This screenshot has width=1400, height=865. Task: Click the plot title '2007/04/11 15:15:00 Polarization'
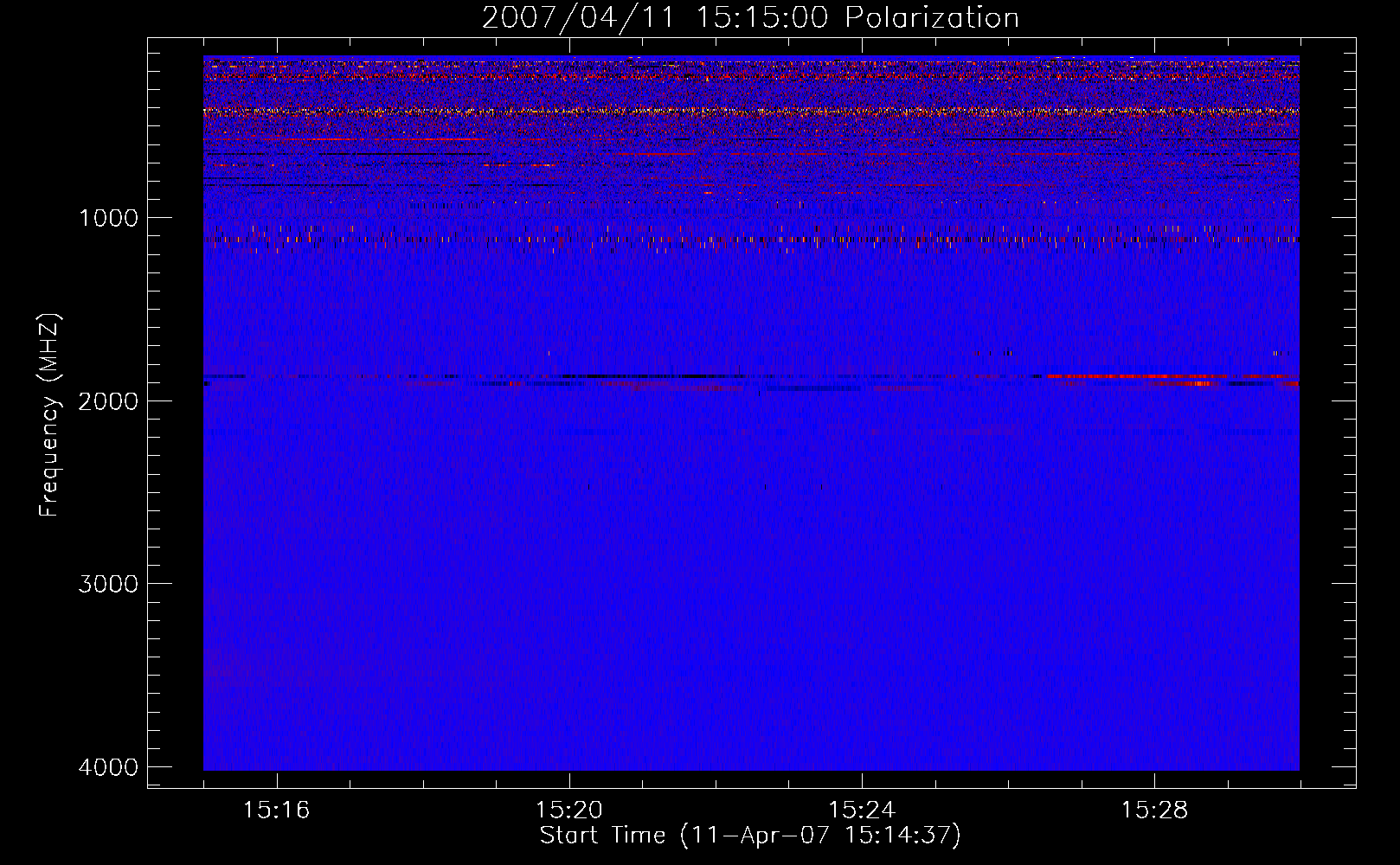pyautogui.click(x=750, y=18)
